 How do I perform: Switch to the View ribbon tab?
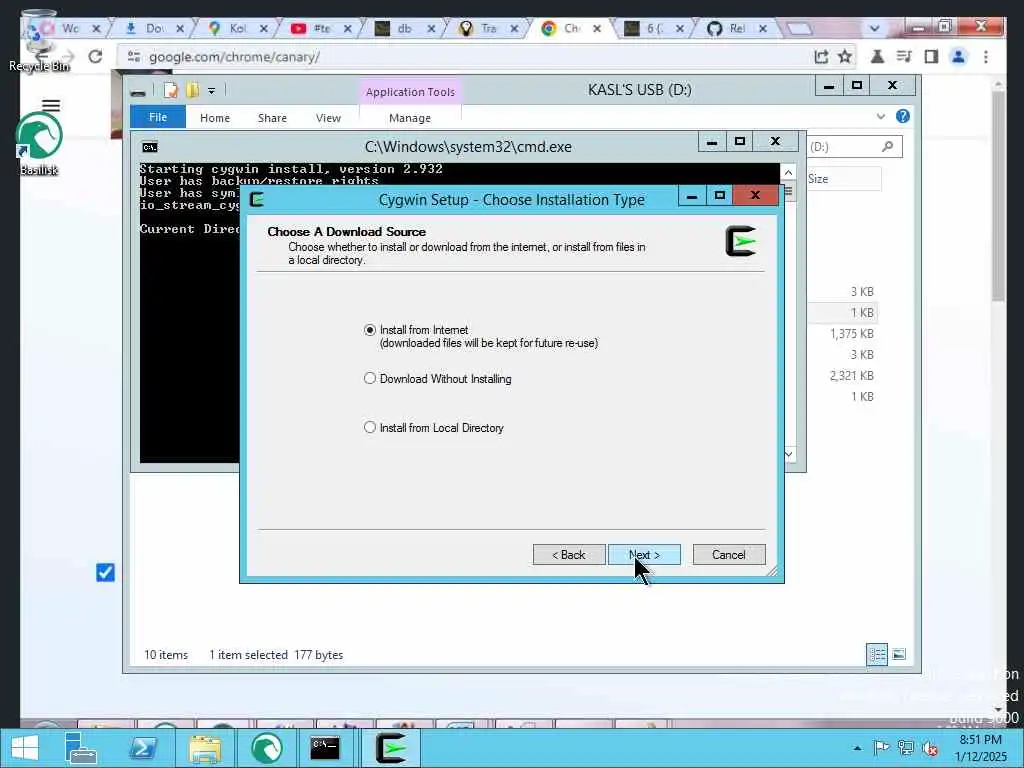click(x=328, y=118)
